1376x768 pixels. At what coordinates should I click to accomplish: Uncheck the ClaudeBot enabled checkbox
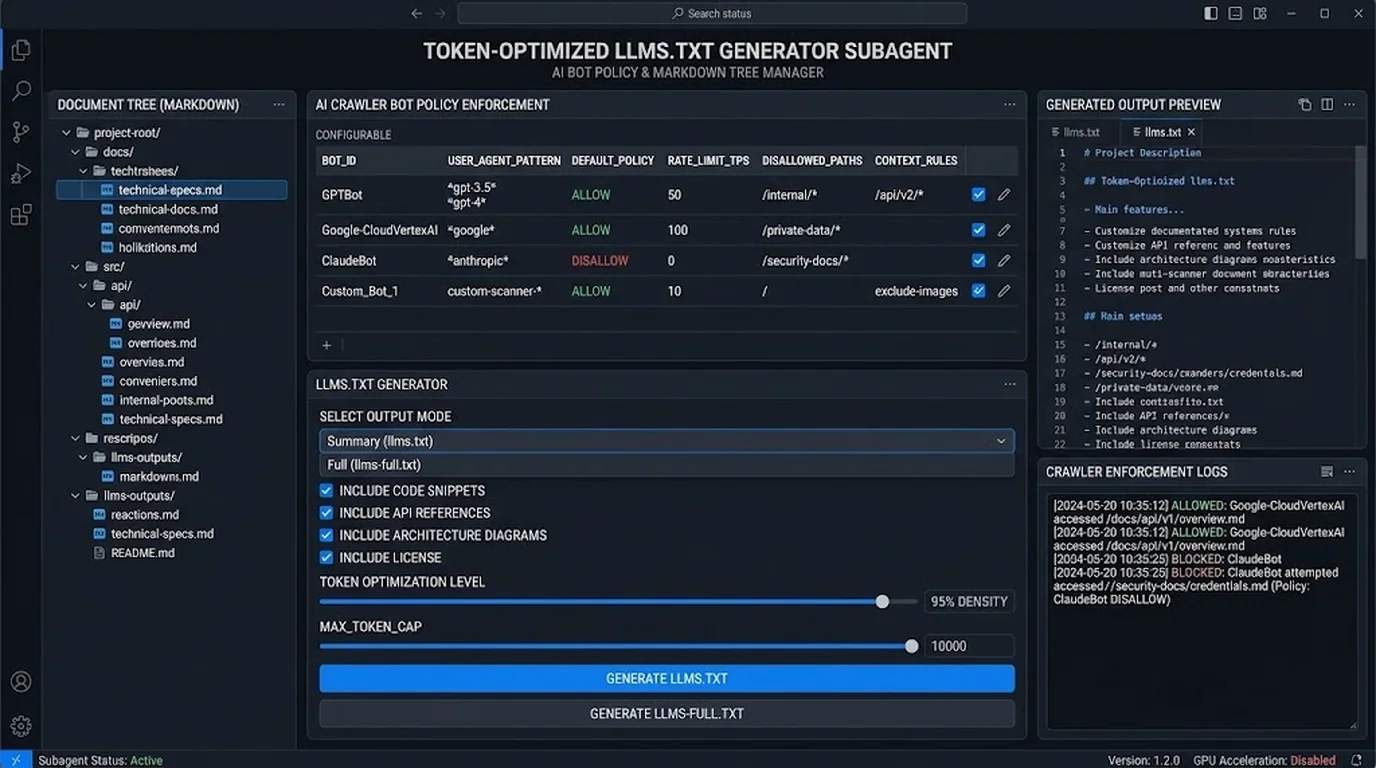pos(978,260)
